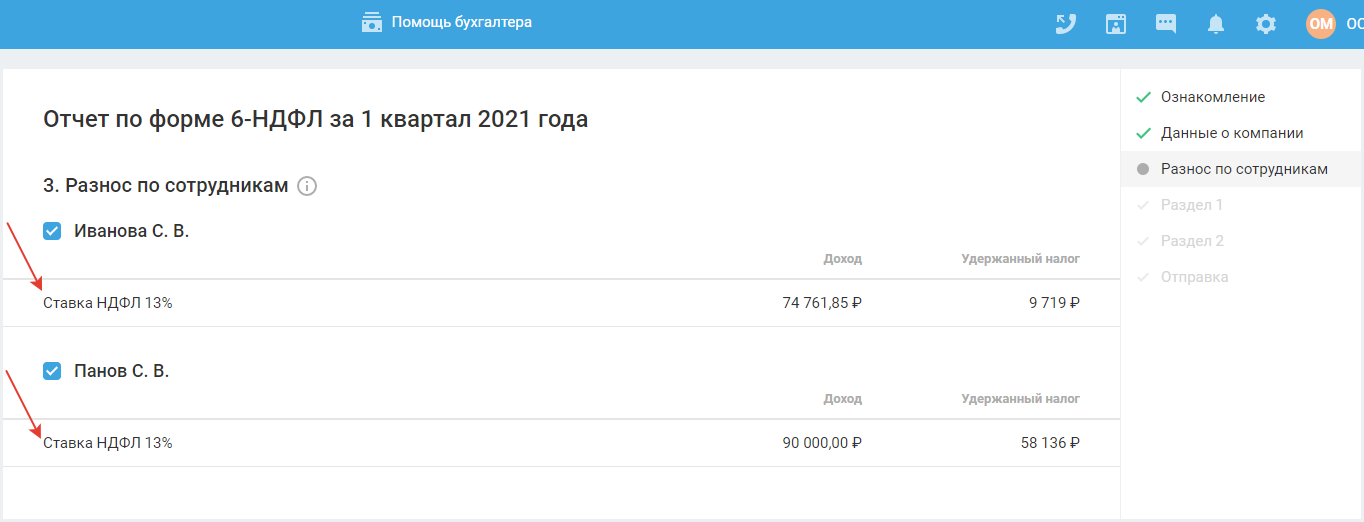1364x522 pixels.
Task: Click the info icon beside section title
Action: coord(307,186)
